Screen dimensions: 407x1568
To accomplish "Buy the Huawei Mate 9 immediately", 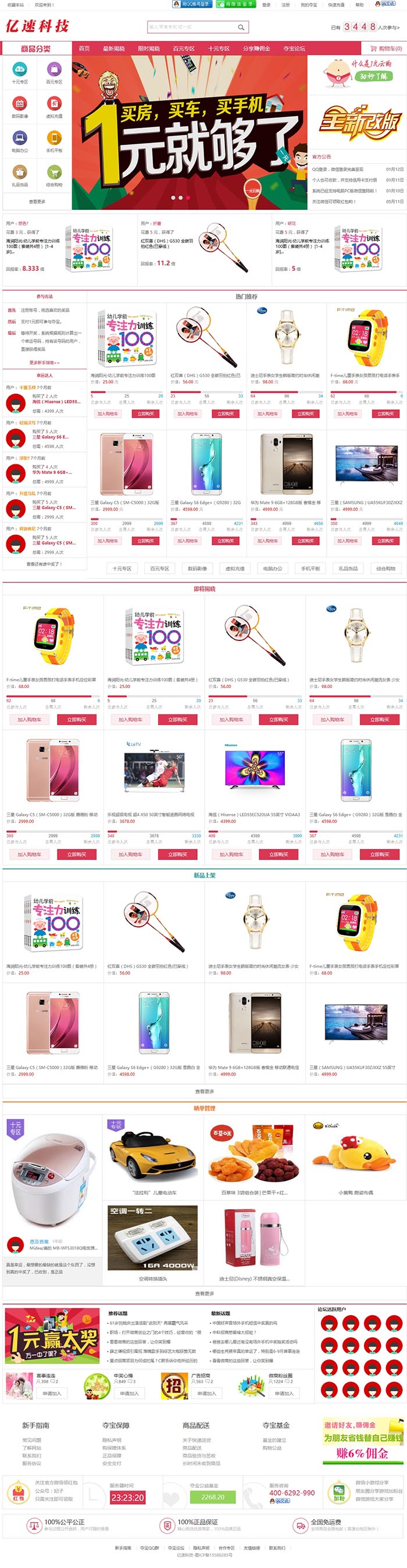I will tap(305, 540).
